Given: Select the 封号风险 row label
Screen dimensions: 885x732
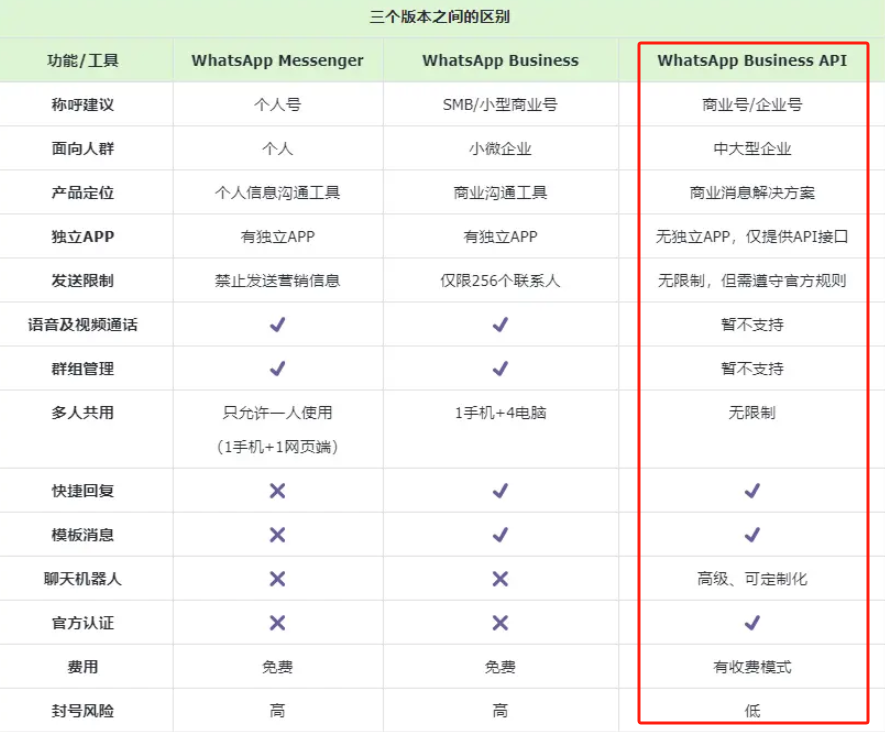Looking at the screenshot, I should click(x=83, y=711).
